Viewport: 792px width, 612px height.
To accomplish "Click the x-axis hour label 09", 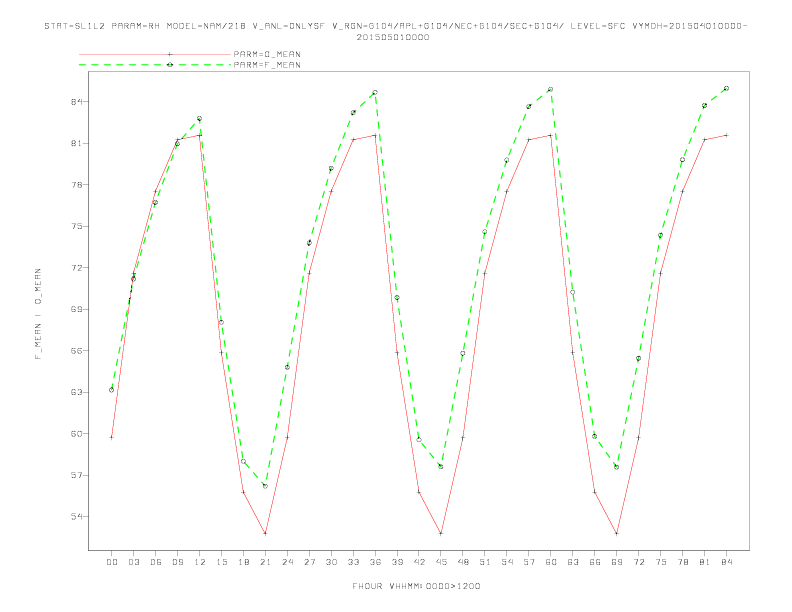I will point(178,562).
